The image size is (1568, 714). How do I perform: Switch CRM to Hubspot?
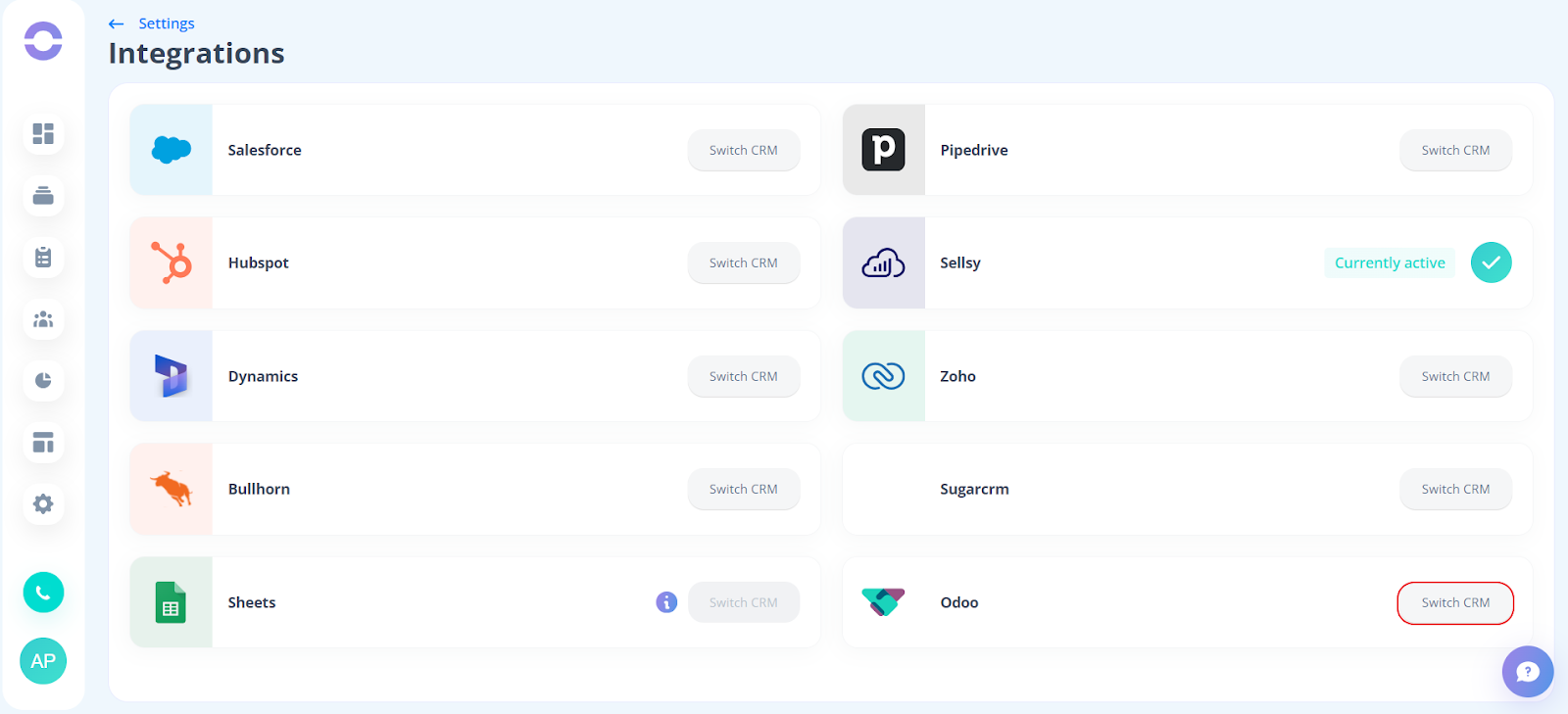(744, 262)
